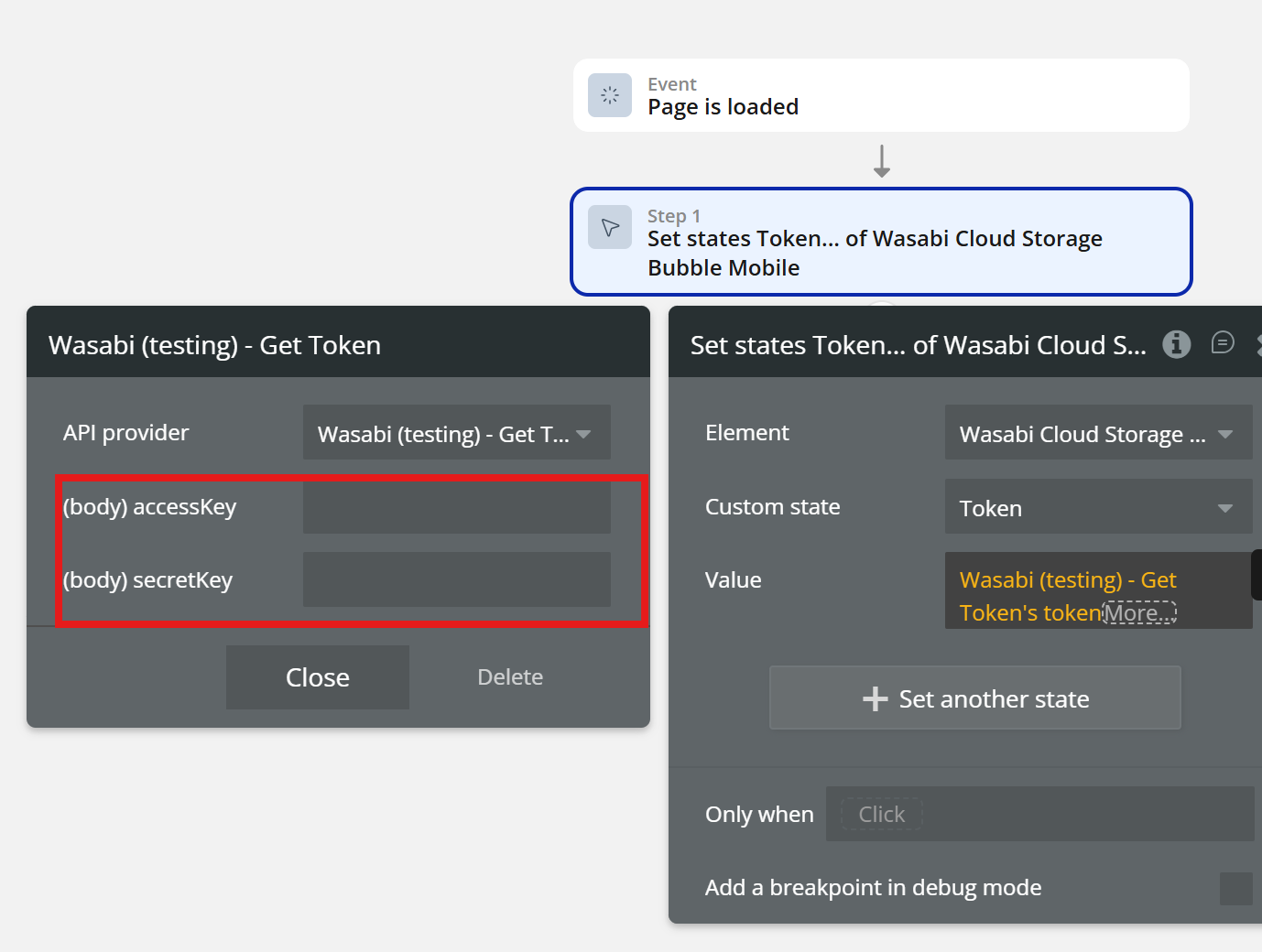The image size is (1262, 952).
Task: Open the API provider dropdown
Action: click(x=456, y=433)
